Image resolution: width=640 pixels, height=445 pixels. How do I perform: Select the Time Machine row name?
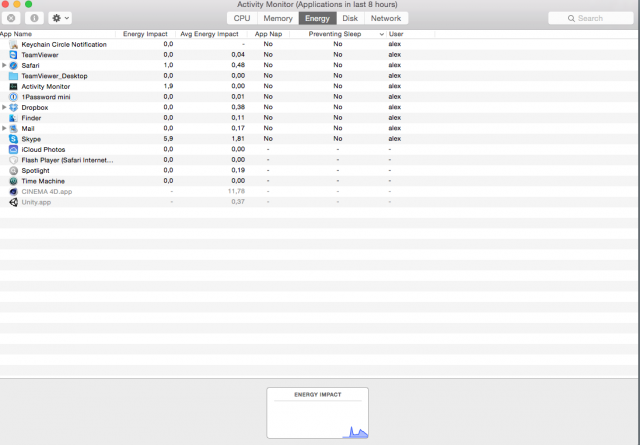pyautogui.click(x=43, y=181)
